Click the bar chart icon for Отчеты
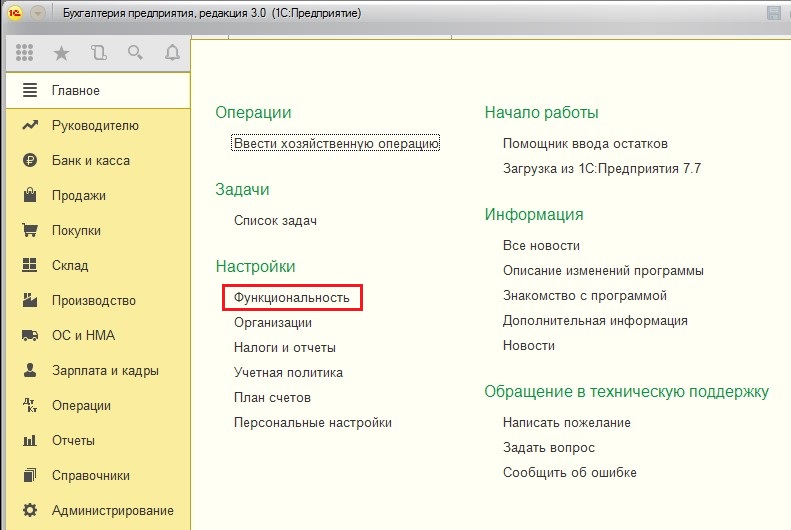 (x=30, y=440)
